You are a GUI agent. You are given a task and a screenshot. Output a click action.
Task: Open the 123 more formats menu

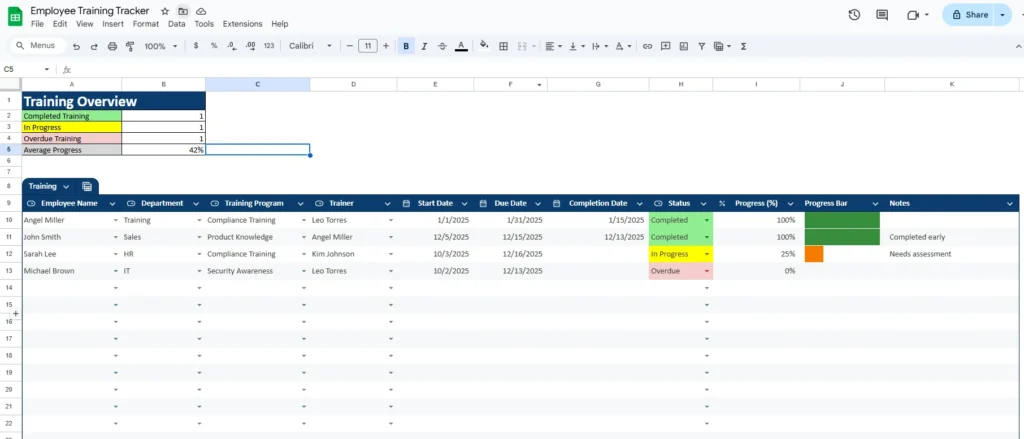[x=269, y=46]
